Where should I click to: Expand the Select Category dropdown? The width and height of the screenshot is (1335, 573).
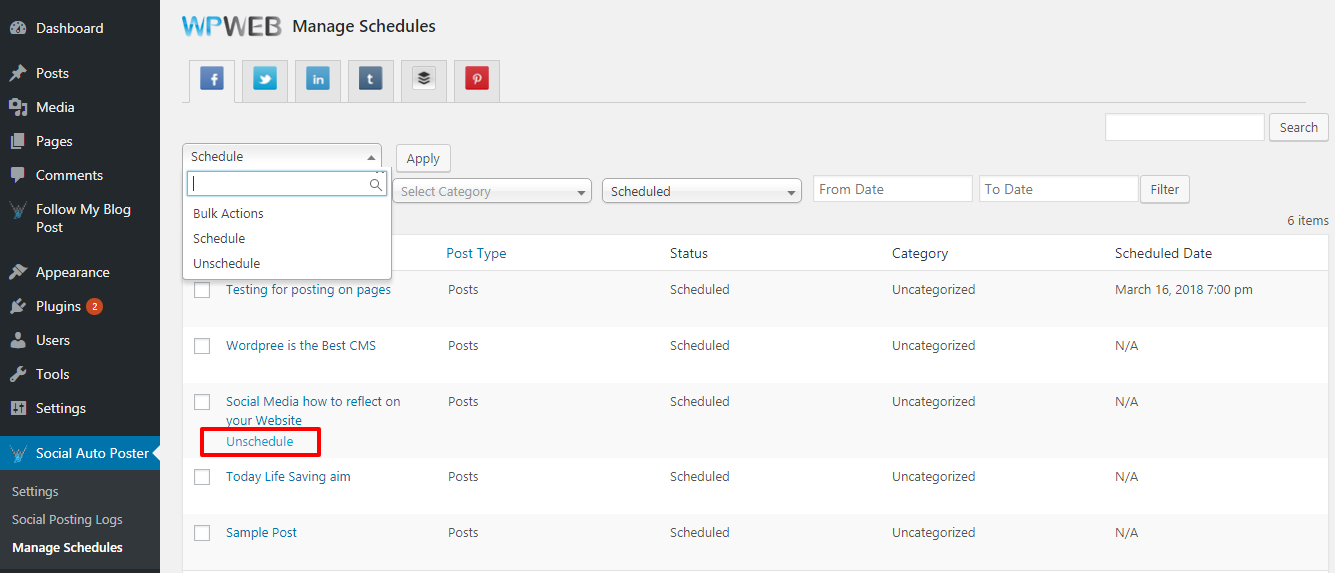pos(491,191)
